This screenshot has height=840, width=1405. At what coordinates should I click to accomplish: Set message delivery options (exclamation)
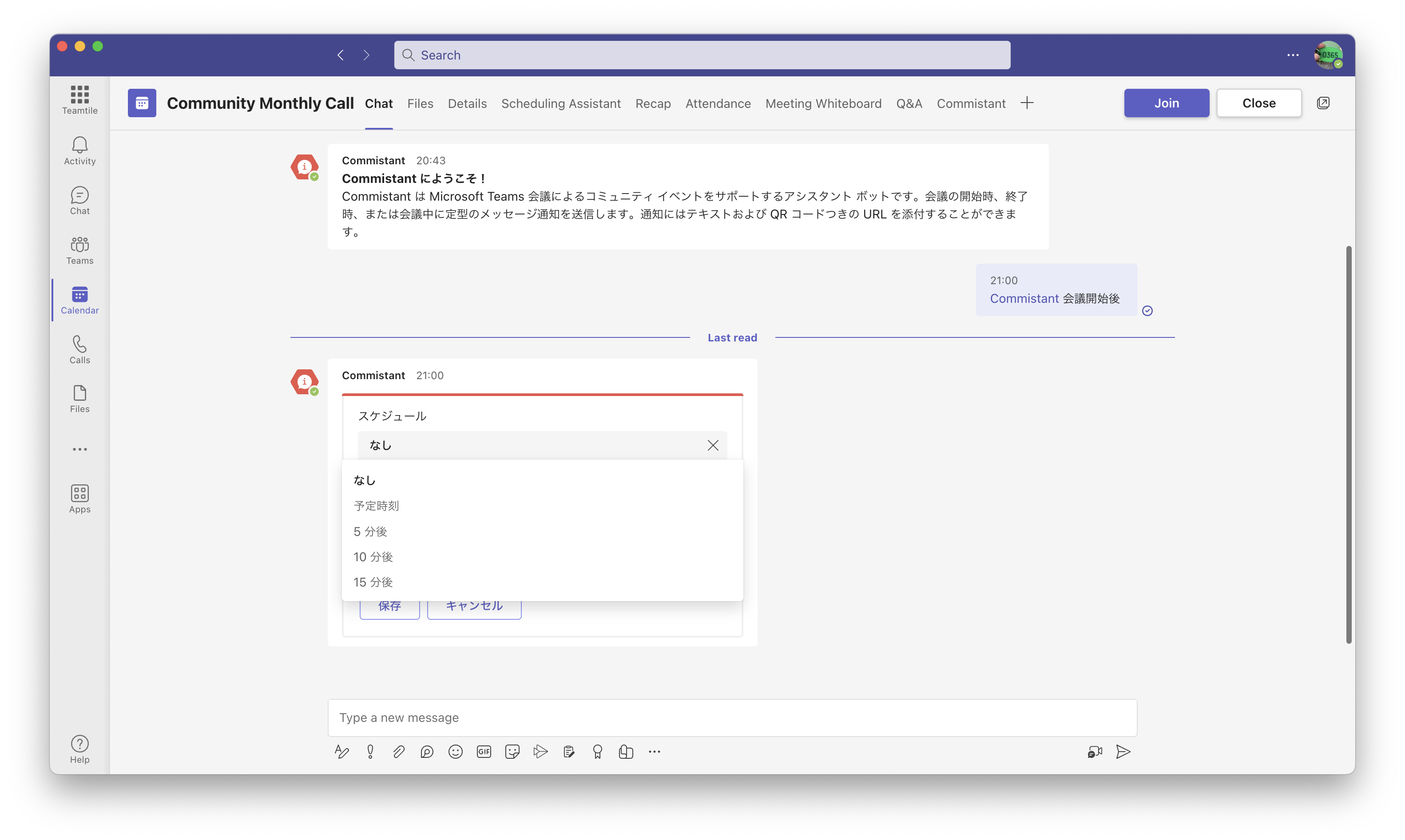tap(370, 752)
